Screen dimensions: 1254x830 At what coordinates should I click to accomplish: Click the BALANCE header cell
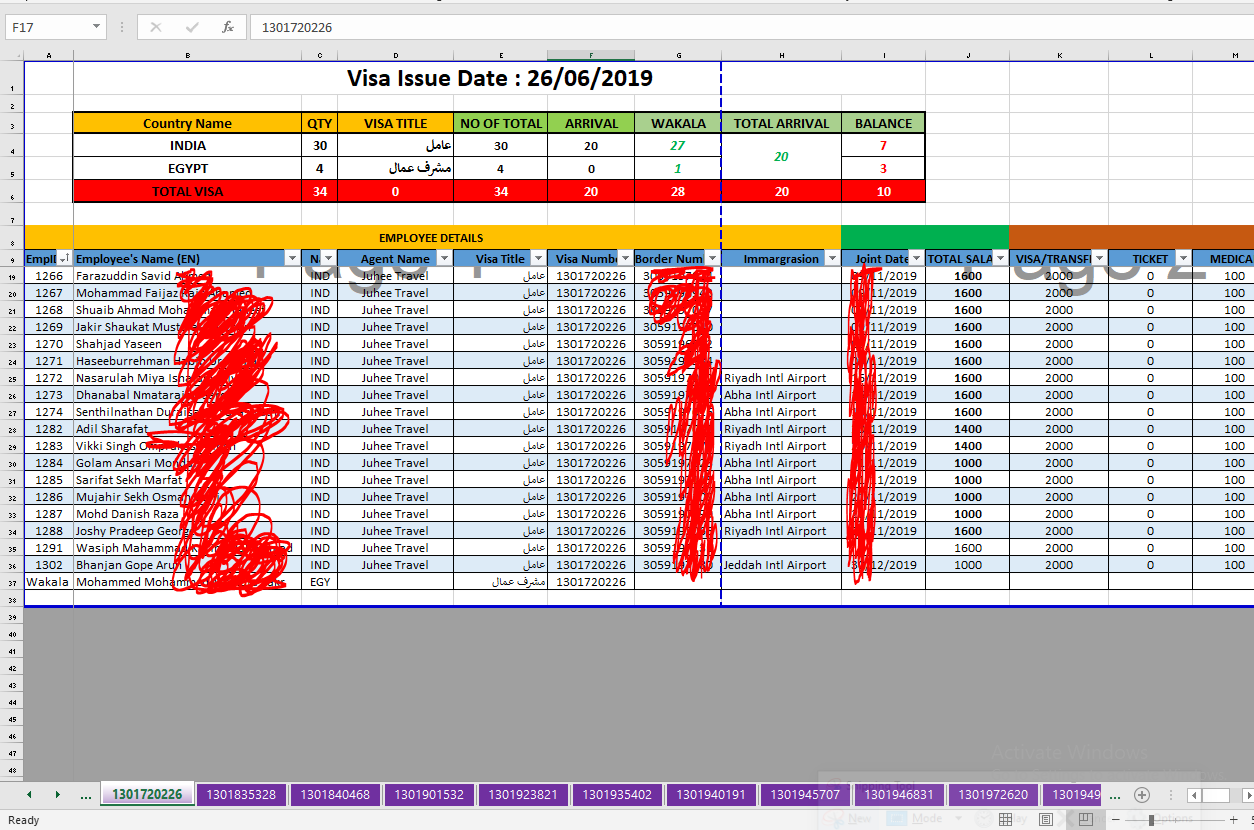click(x=883, y=123)
